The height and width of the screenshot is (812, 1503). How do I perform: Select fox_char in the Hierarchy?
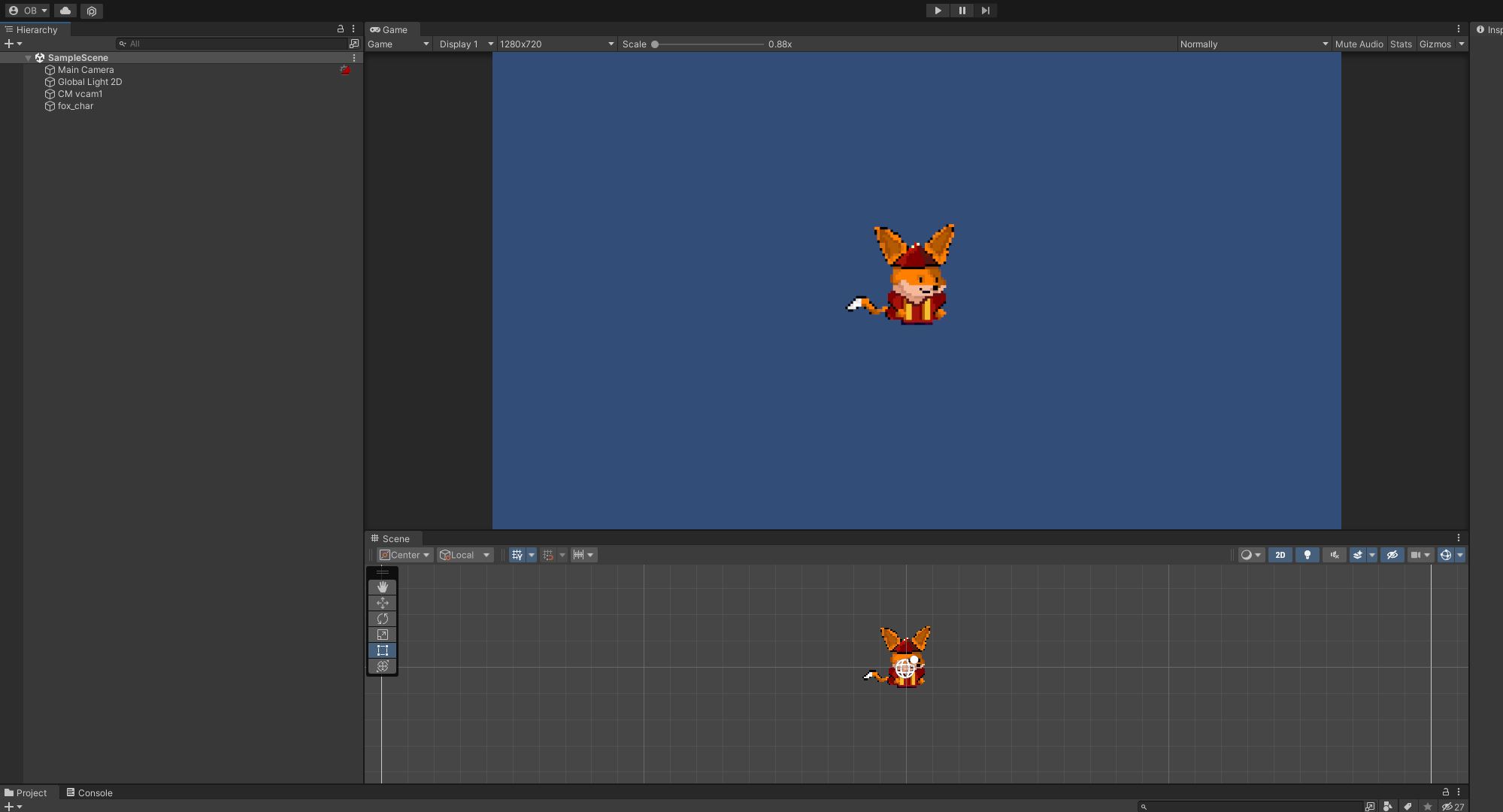tap(75, 106)
